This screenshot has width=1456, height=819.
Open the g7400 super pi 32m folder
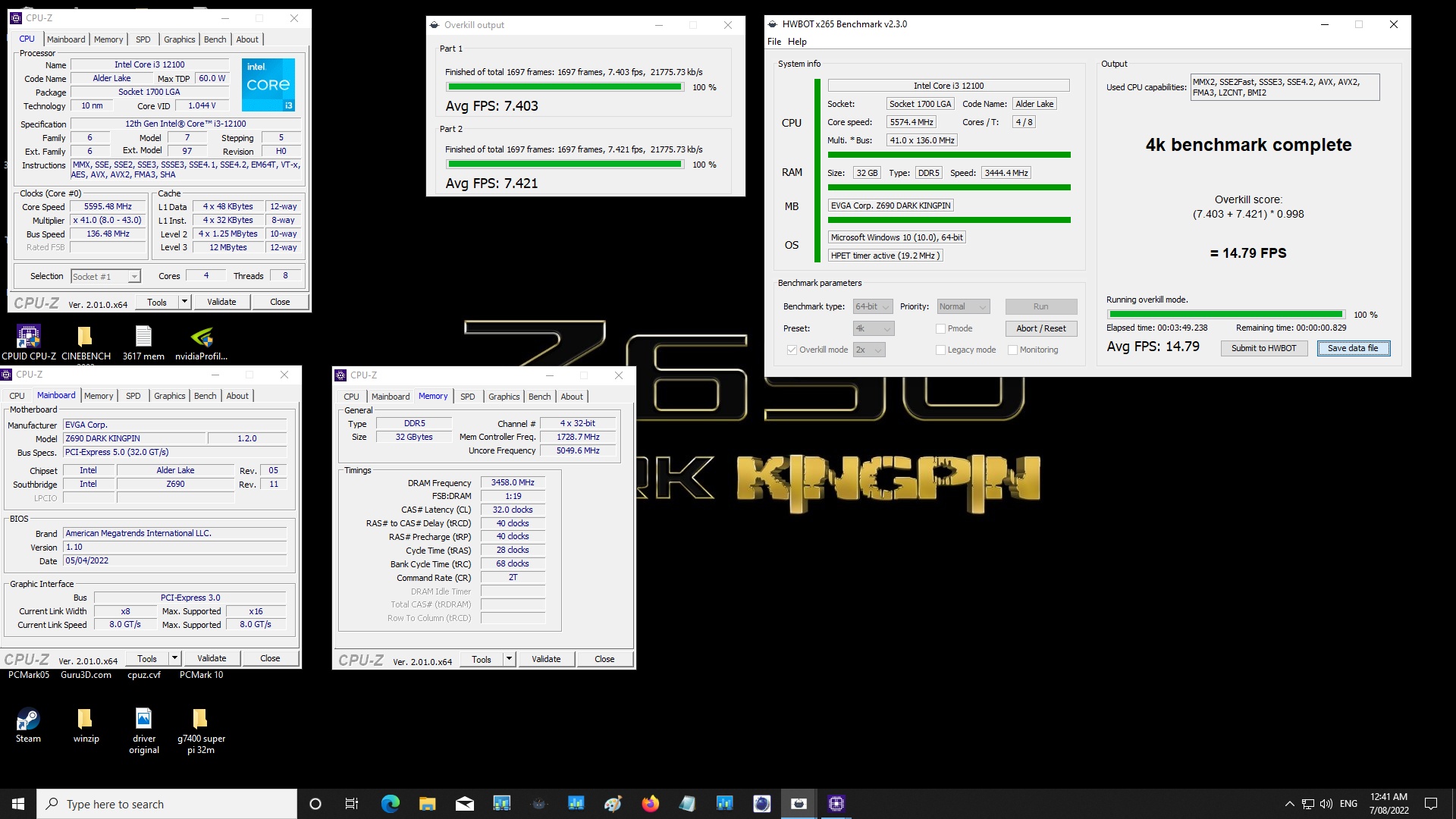point(201,731)
